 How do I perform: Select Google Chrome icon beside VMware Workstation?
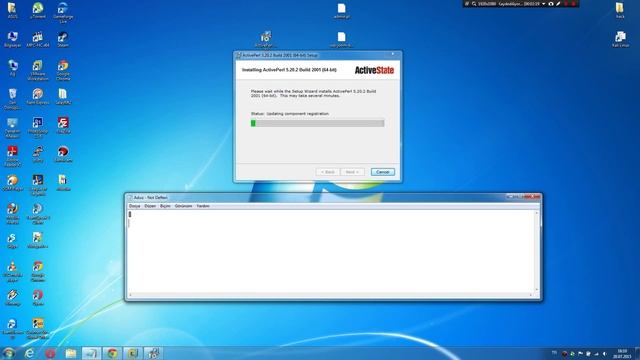point(63,71)
